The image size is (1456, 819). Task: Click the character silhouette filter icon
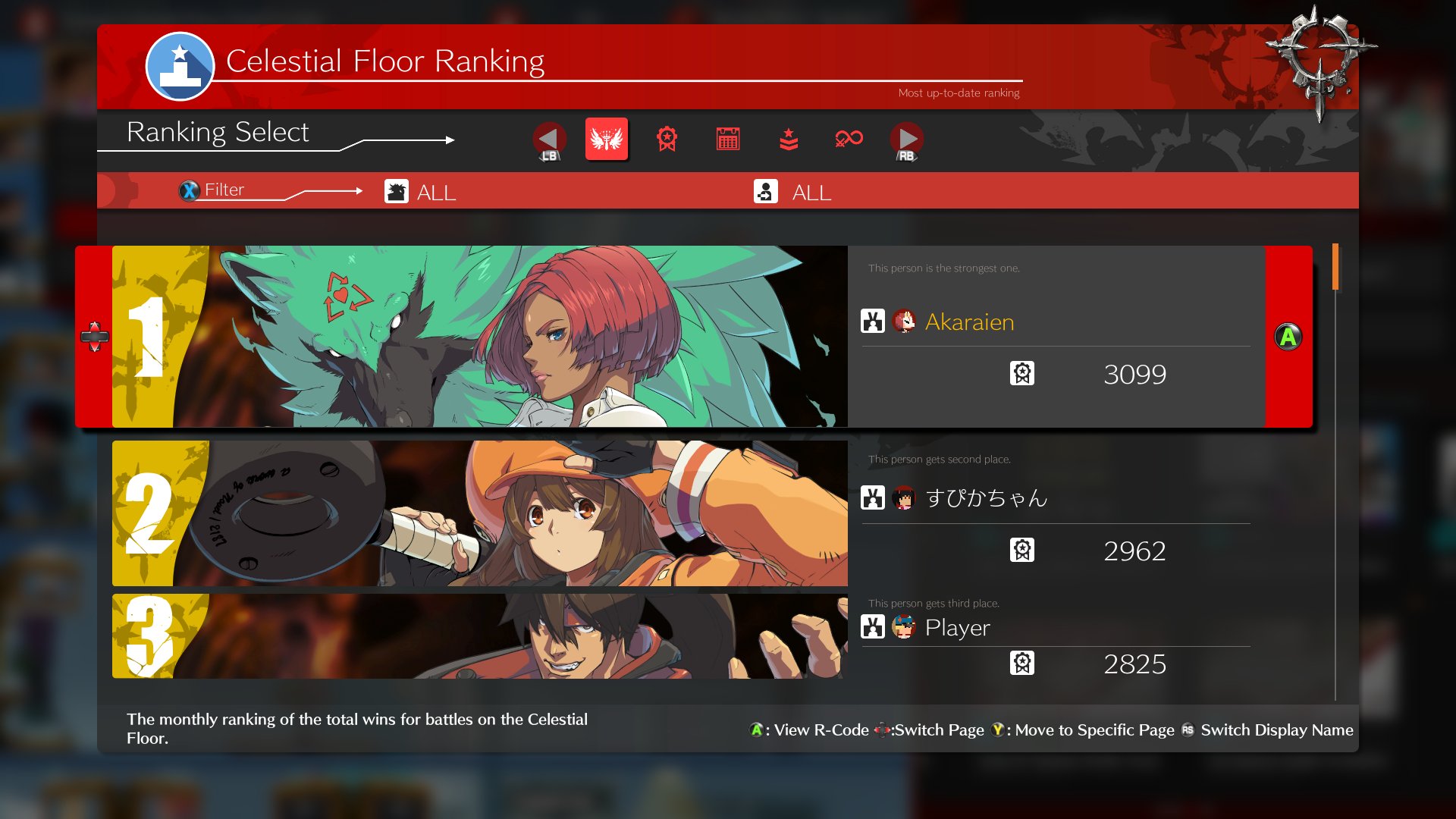397,191
